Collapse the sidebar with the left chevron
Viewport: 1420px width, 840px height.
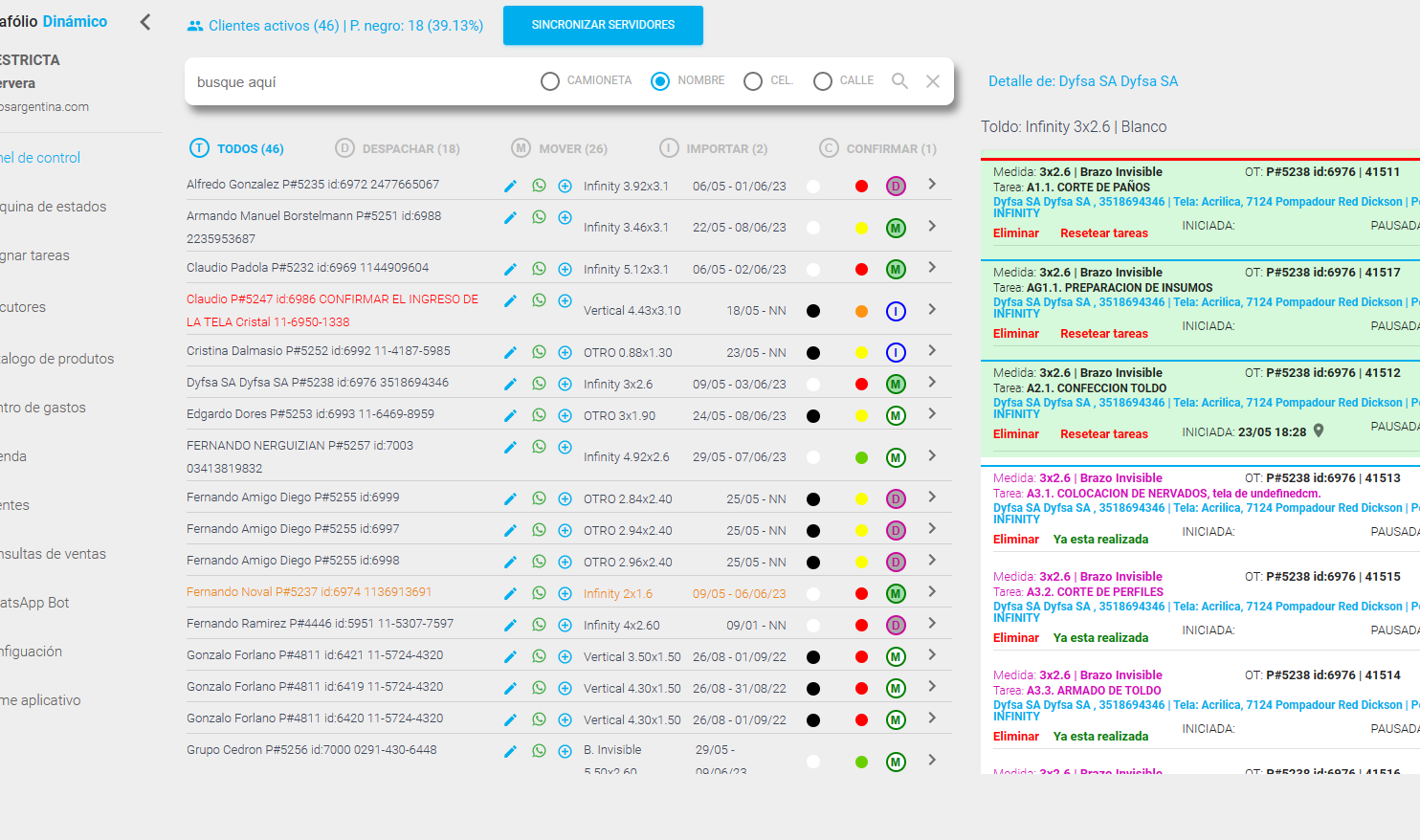click(x=145, y=22)
